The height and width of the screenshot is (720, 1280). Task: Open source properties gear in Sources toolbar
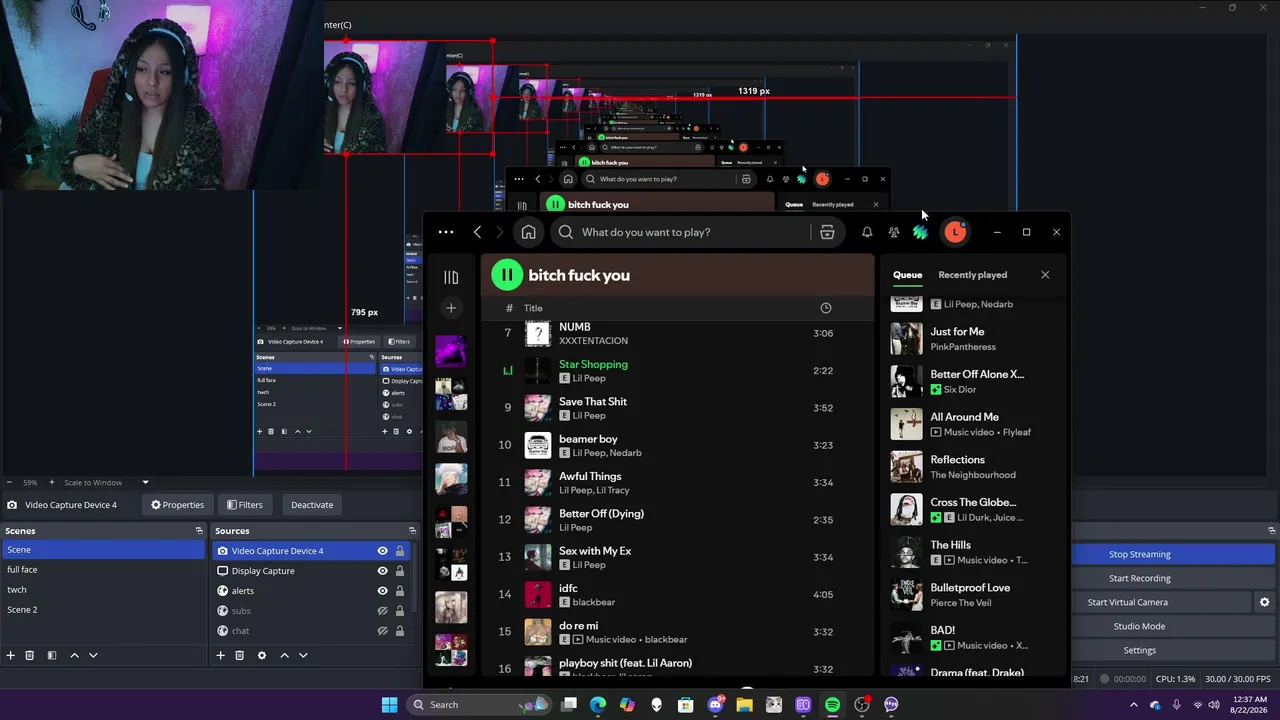pos(262,655)
